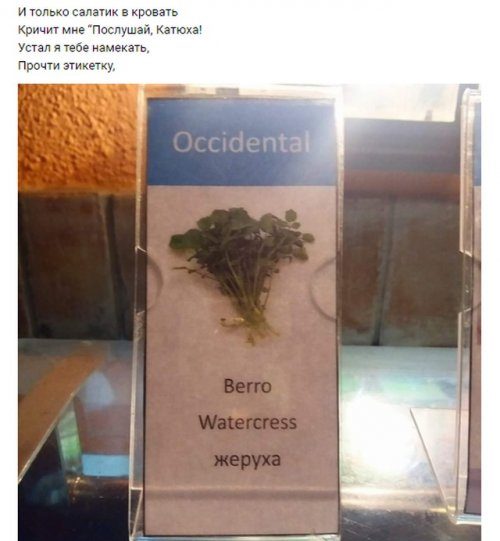Image resolution: width=500 pixels, height=541 pixels.
Task: Click the line 'Устал я тебе намекать,'
Action: [84, 48]
